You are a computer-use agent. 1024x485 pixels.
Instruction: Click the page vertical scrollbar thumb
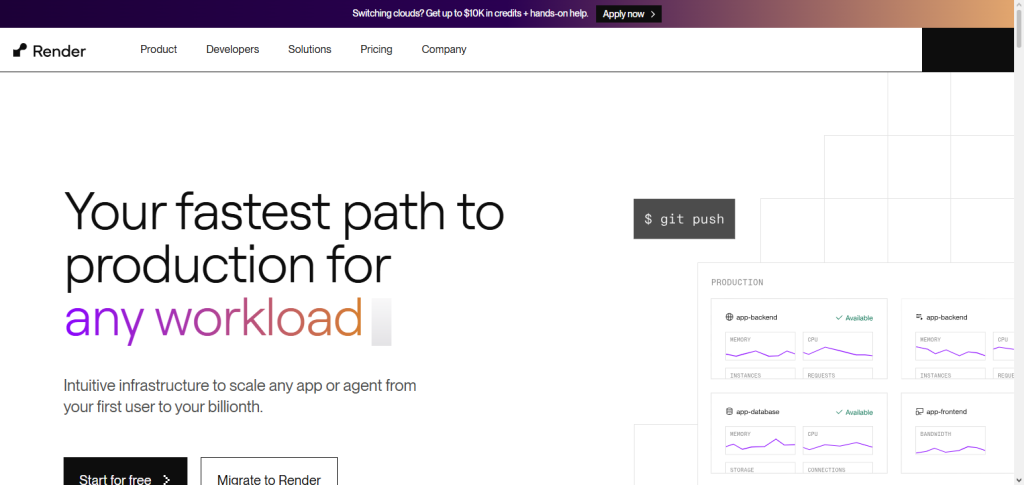1019,27
